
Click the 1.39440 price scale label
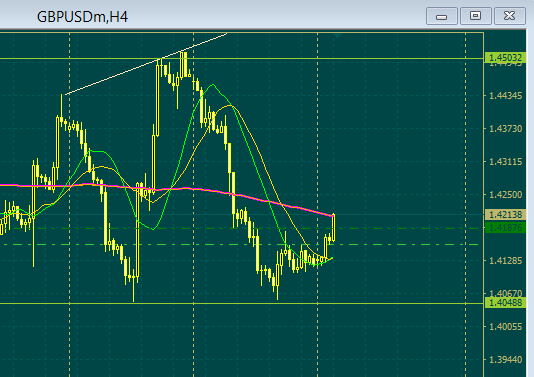pyautogui.click(x=505, y=360)
